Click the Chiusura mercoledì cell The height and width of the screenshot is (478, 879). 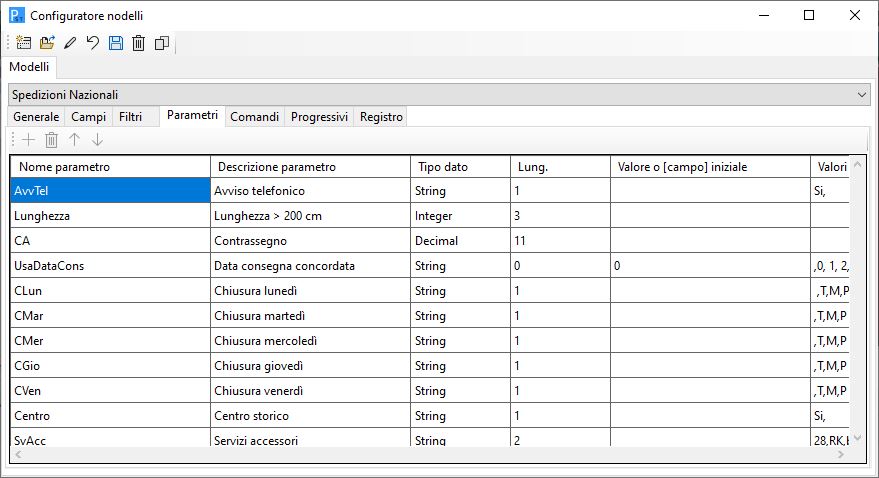[x=311, y=340]
